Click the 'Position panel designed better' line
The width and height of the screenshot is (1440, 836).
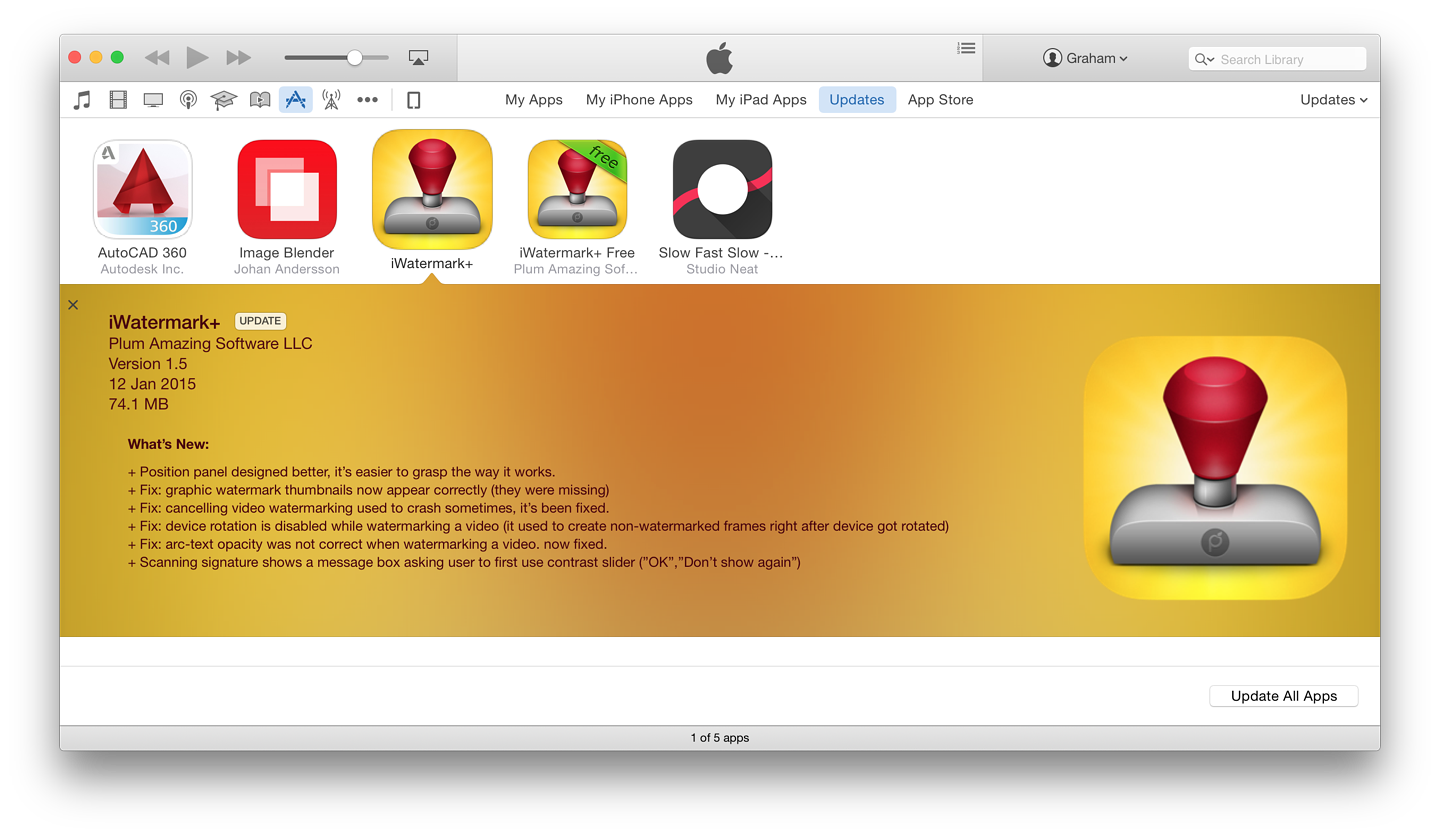click(x=341, y=472)
